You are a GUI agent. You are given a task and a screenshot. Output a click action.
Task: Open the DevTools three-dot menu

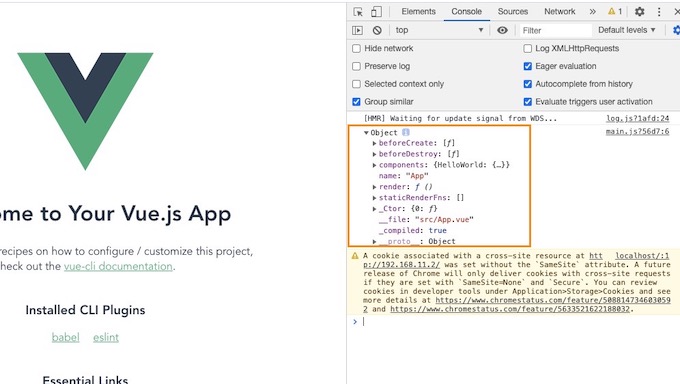coord(659,12)
